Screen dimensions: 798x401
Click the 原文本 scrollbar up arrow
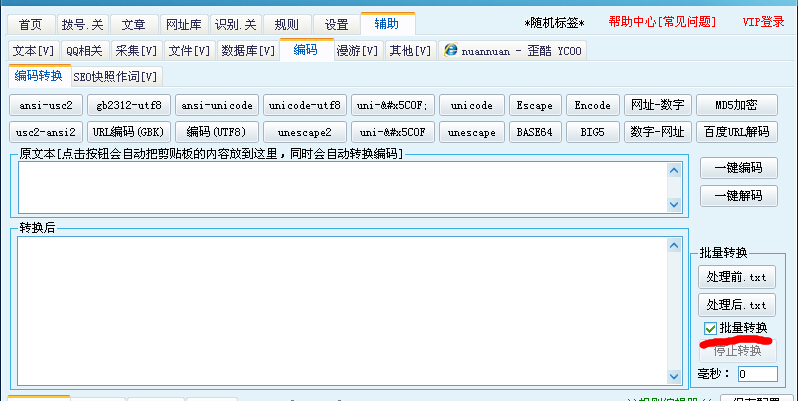(674, 170)
